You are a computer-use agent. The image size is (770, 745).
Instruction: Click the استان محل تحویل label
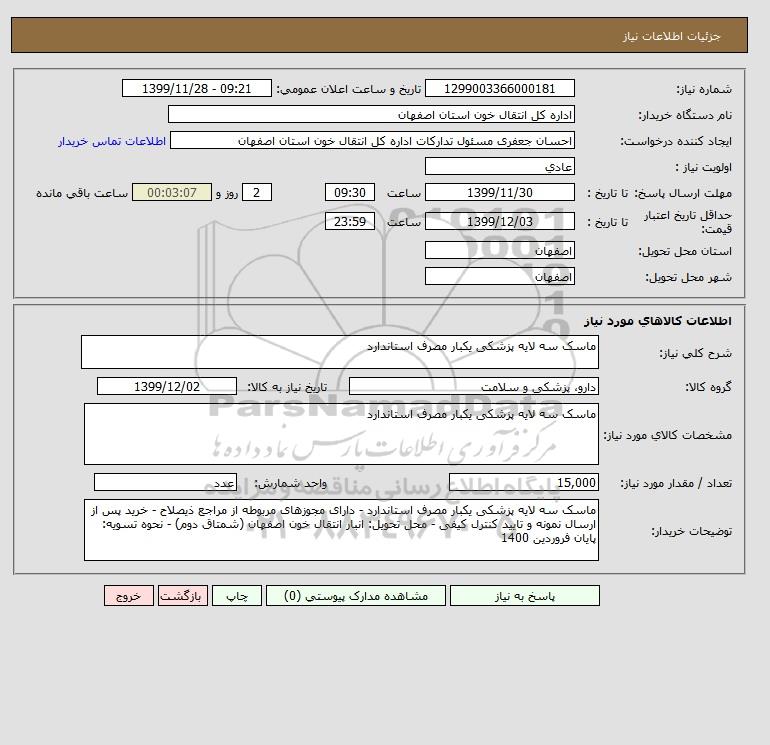point(685,251)
